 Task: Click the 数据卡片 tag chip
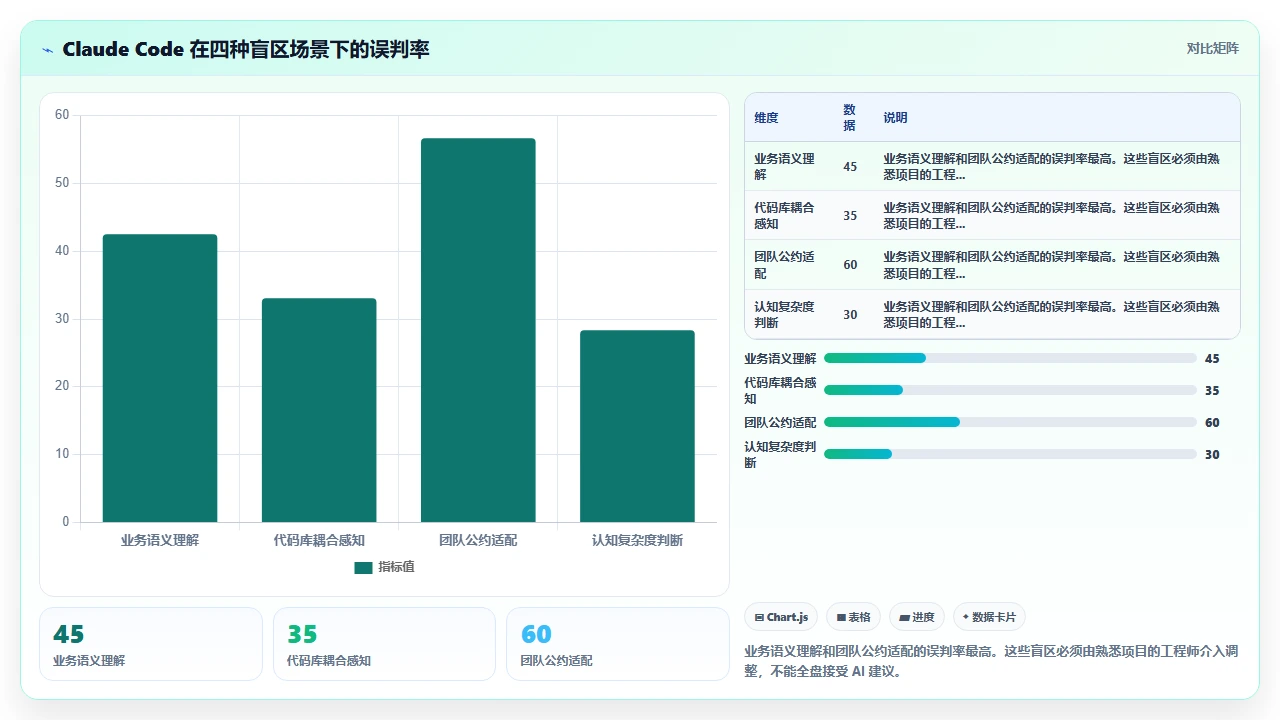(x=989, y=617)
